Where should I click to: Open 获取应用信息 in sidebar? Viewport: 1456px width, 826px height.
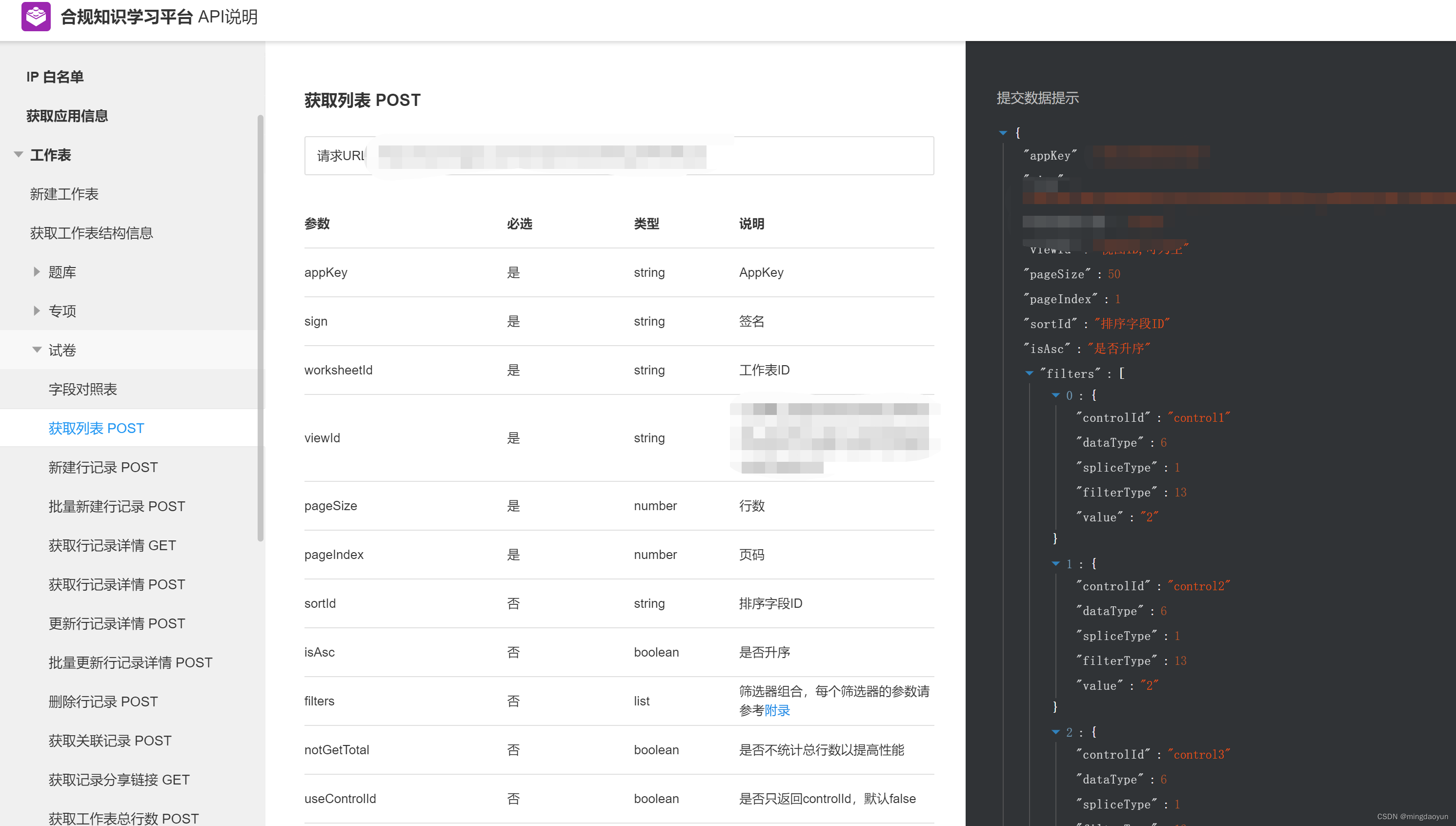click(x=67, y=116)
